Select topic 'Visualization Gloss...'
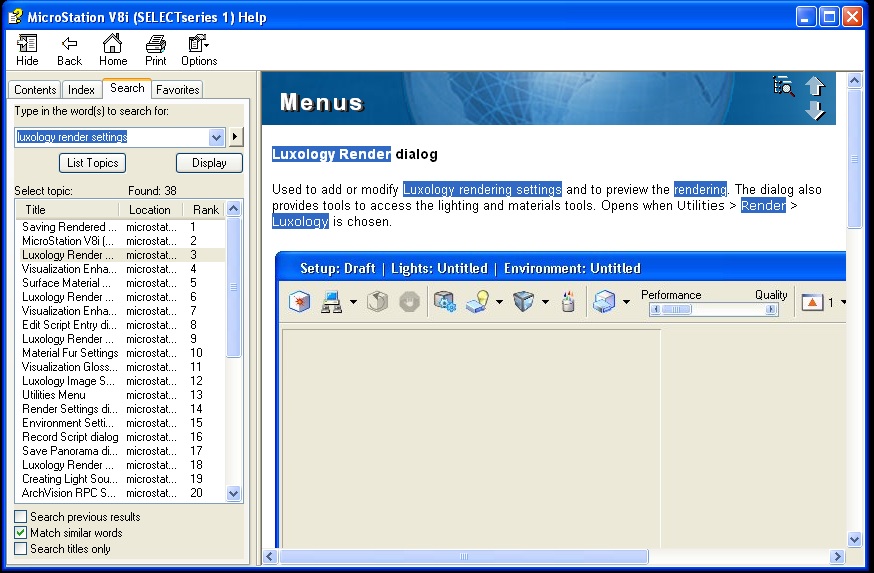 point(121,367)
